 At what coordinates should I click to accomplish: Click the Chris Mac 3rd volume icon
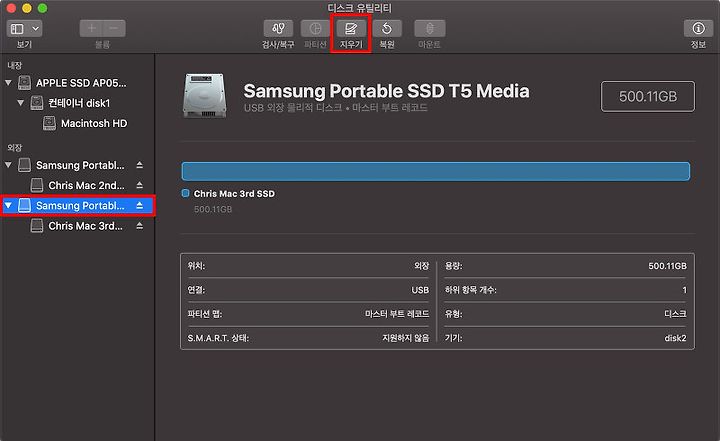tap(37, 226)
